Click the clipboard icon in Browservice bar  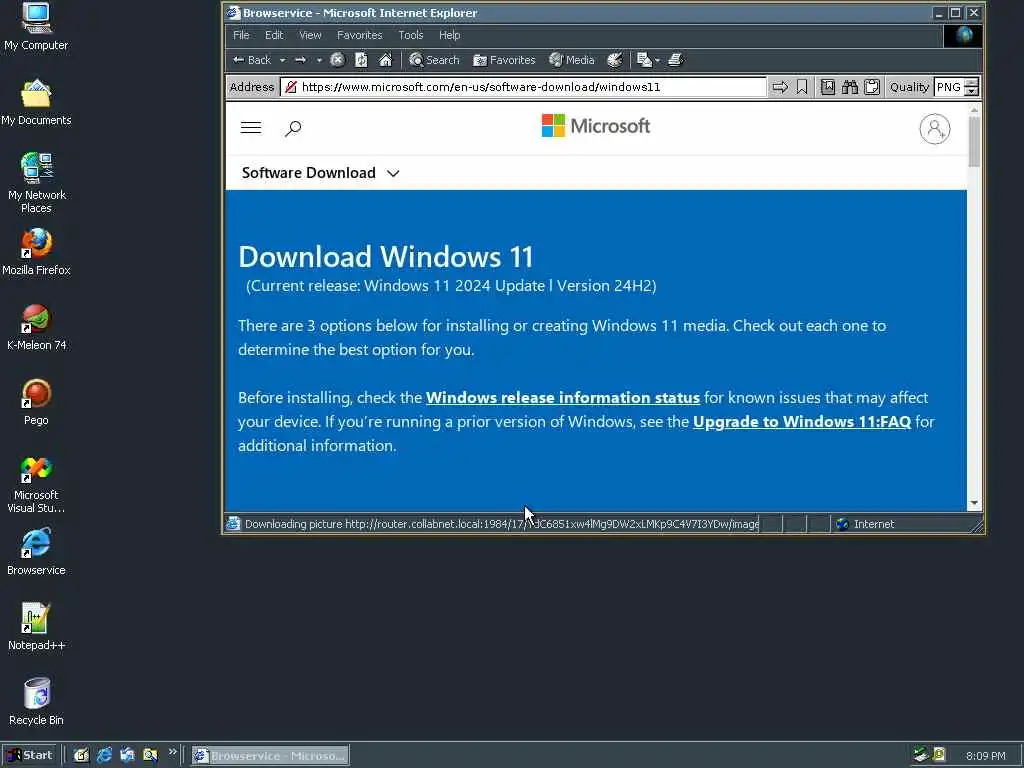click(872, 87)
